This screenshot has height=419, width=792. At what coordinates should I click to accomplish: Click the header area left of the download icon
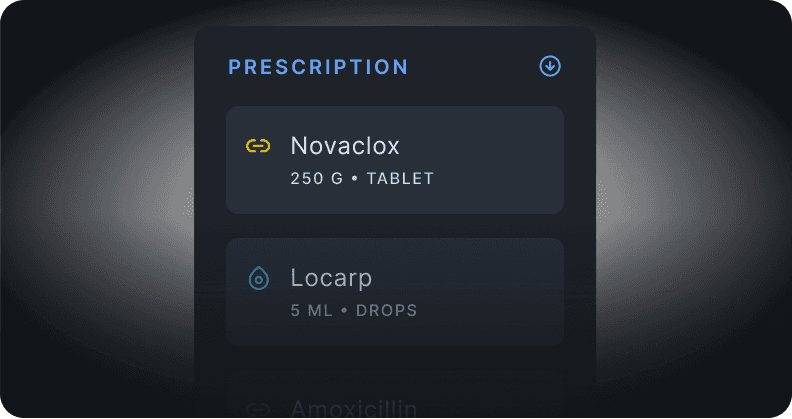click(x=474, y=66)
